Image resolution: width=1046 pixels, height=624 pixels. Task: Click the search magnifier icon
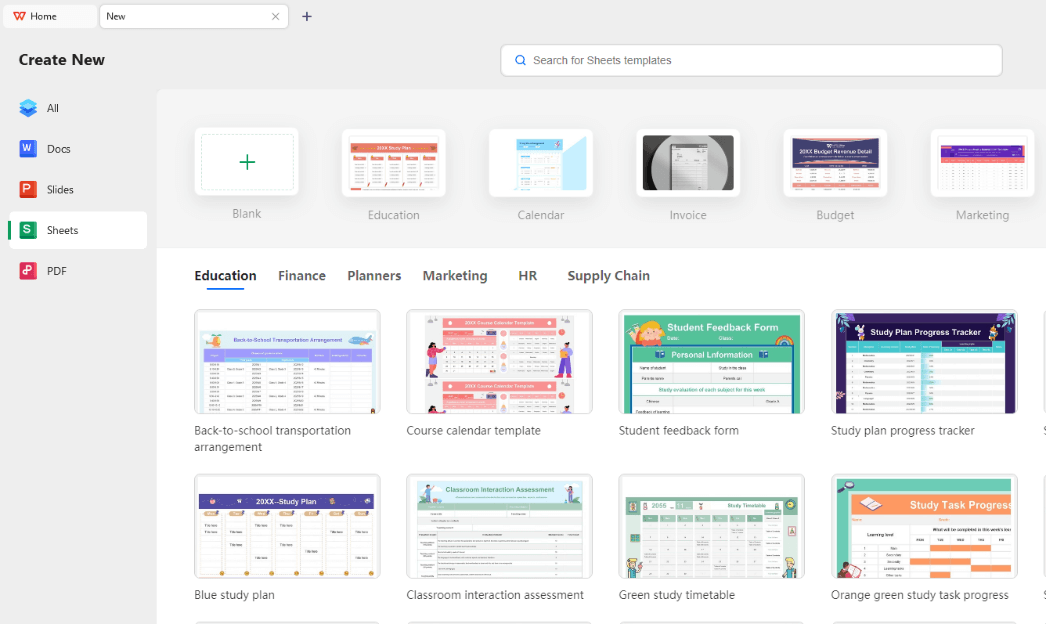click(x=520, y=60)
